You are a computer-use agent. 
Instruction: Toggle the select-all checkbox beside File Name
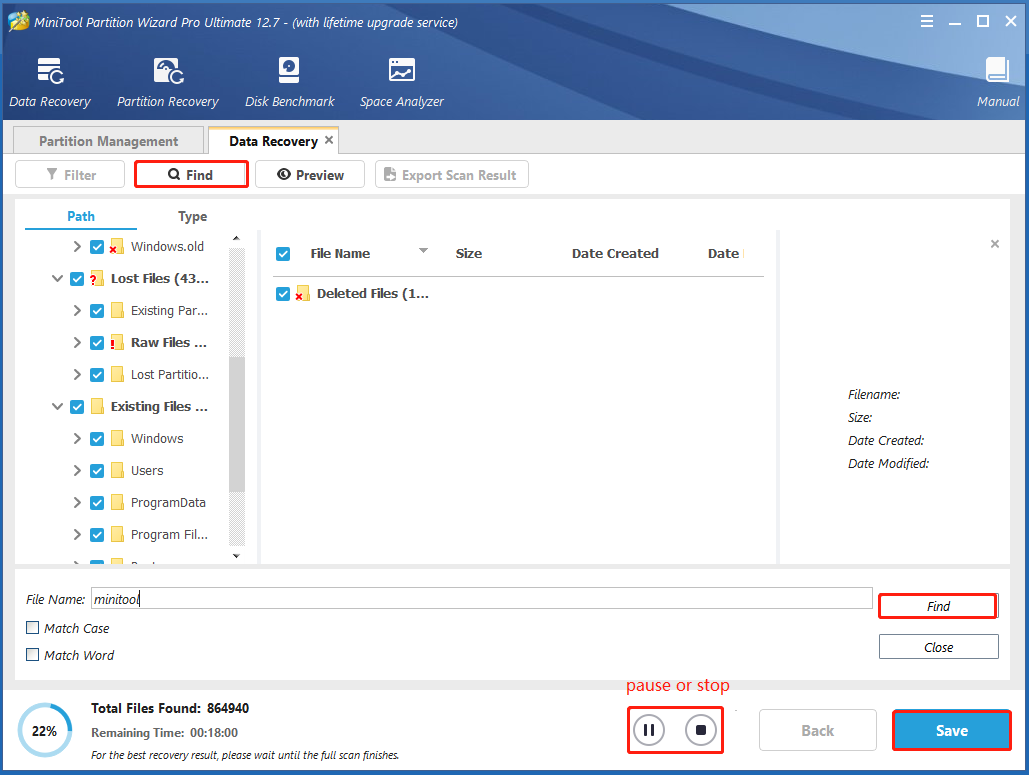click(283, 254)
